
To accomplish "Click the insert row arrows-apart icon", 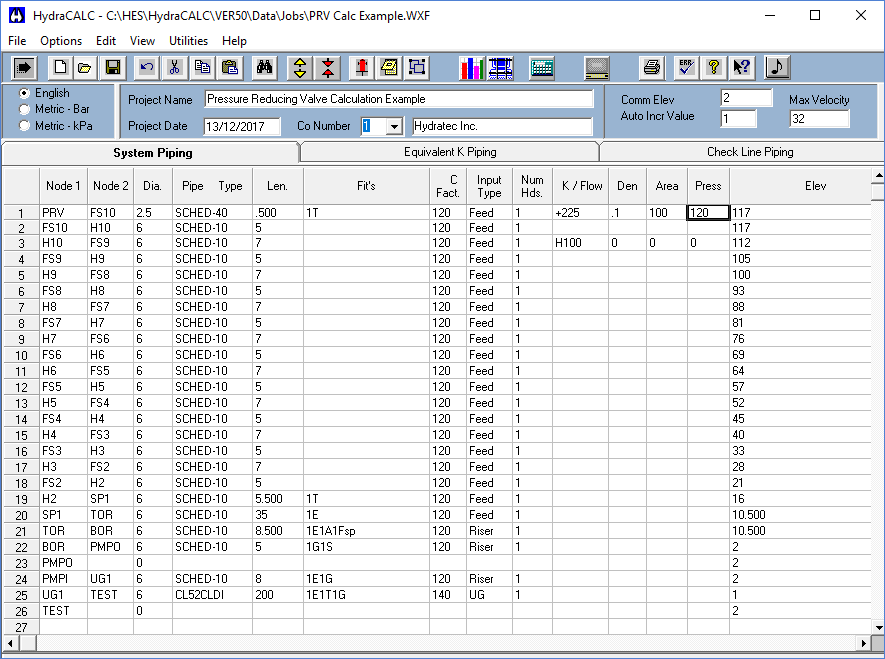I will [x=300, y=68].
